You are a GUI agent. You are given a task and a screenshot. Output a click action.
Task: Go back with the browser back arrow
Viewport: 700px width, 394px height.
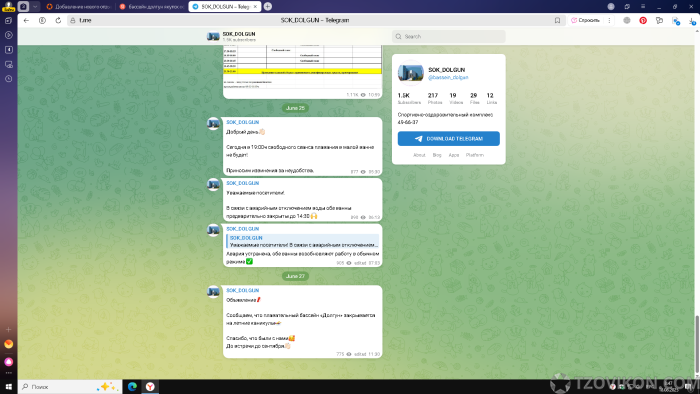tap(26, 20)
